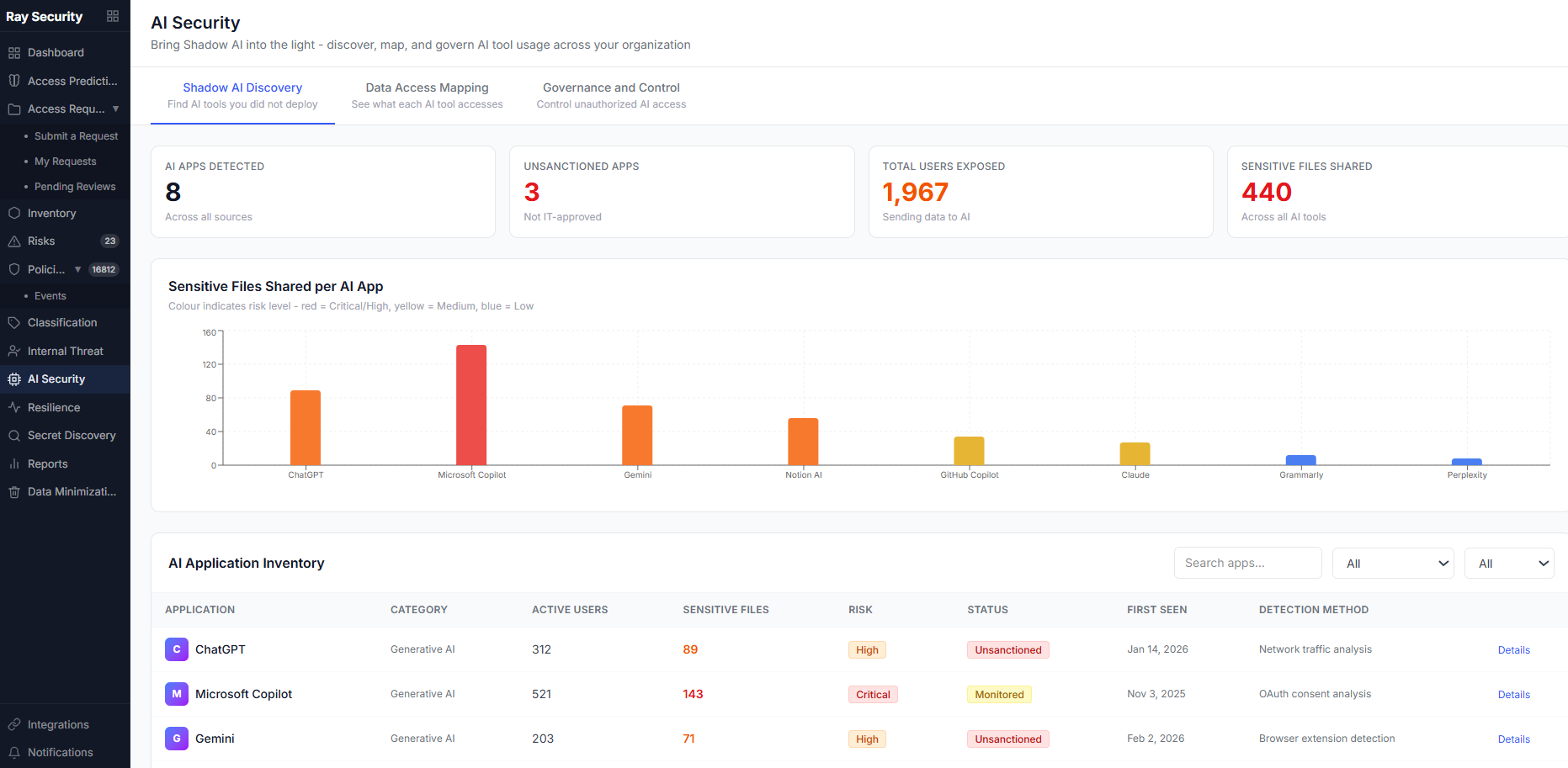Open Events under Policies
This screenshot has width=1568, height=768.
(50, 296)
